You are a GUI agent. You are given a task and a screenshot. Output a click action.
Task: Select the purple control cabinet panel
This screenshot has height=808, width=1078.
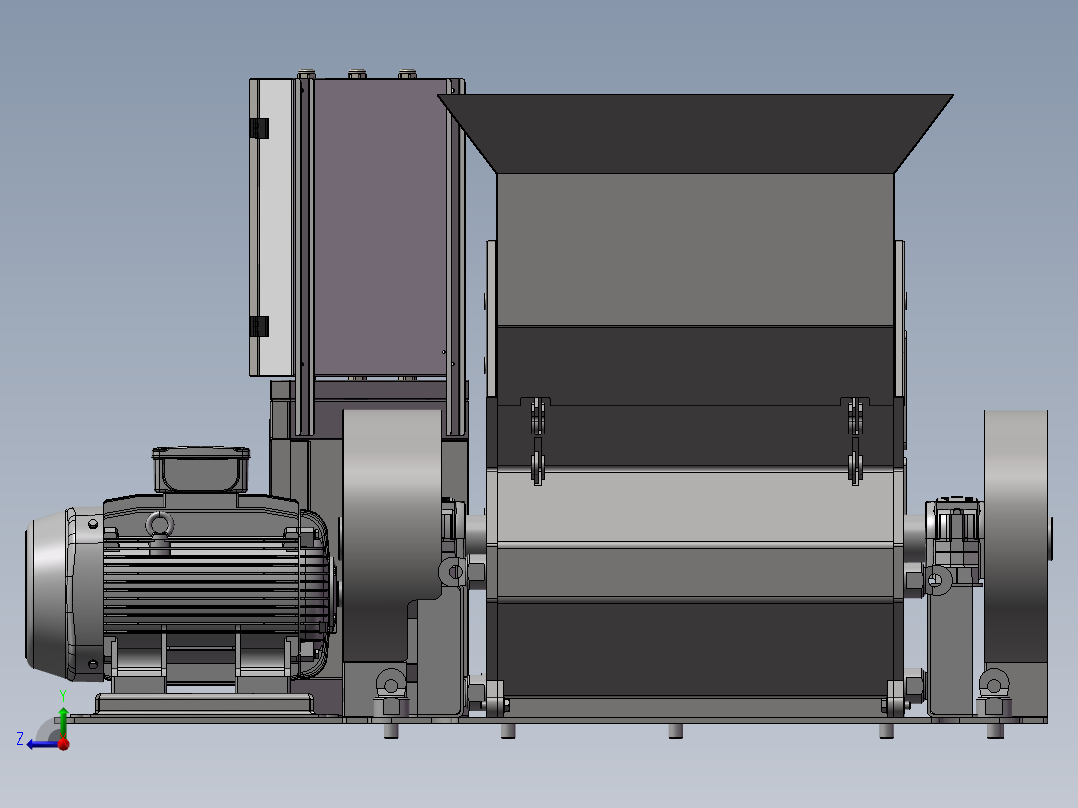coord(381,227)
